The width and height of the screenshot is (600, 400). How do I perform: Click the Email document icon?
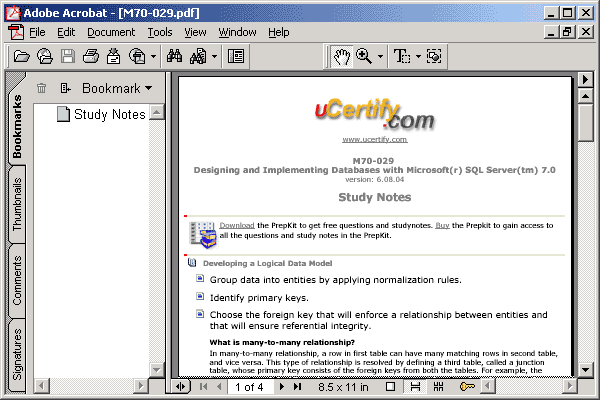[113, 56]
